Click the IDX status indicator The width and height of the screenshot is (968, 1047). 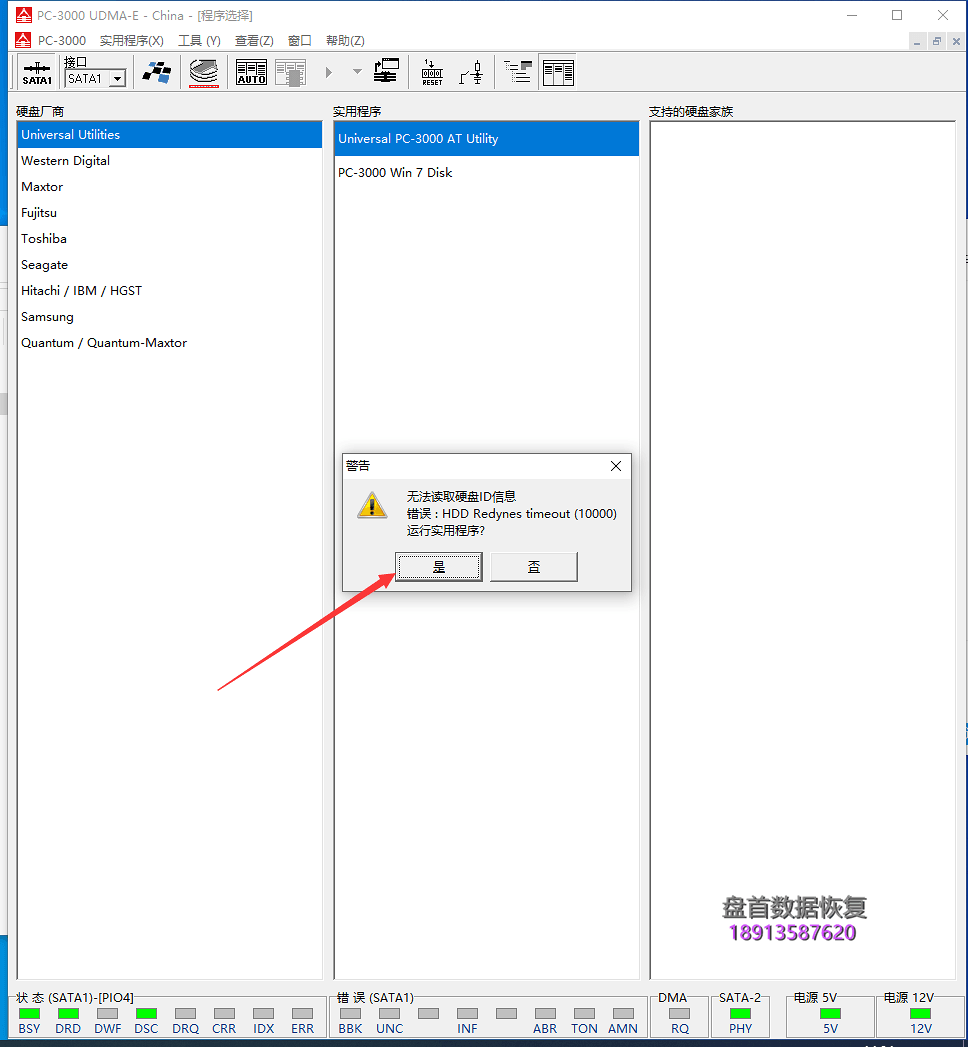(264, 1021)
